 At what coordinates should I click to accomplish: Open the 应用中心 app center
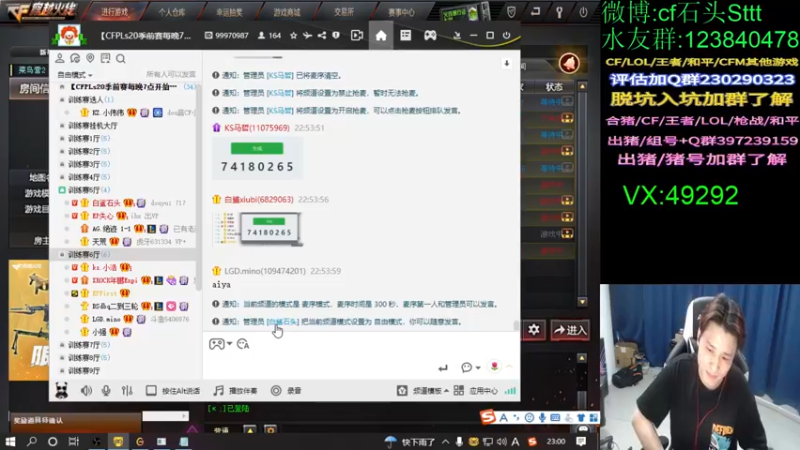pos(476,390)
